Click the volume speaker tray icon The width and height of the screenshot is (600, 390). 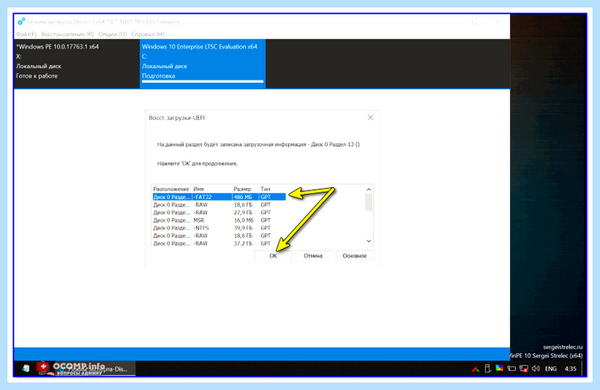[x=536, y=369]
